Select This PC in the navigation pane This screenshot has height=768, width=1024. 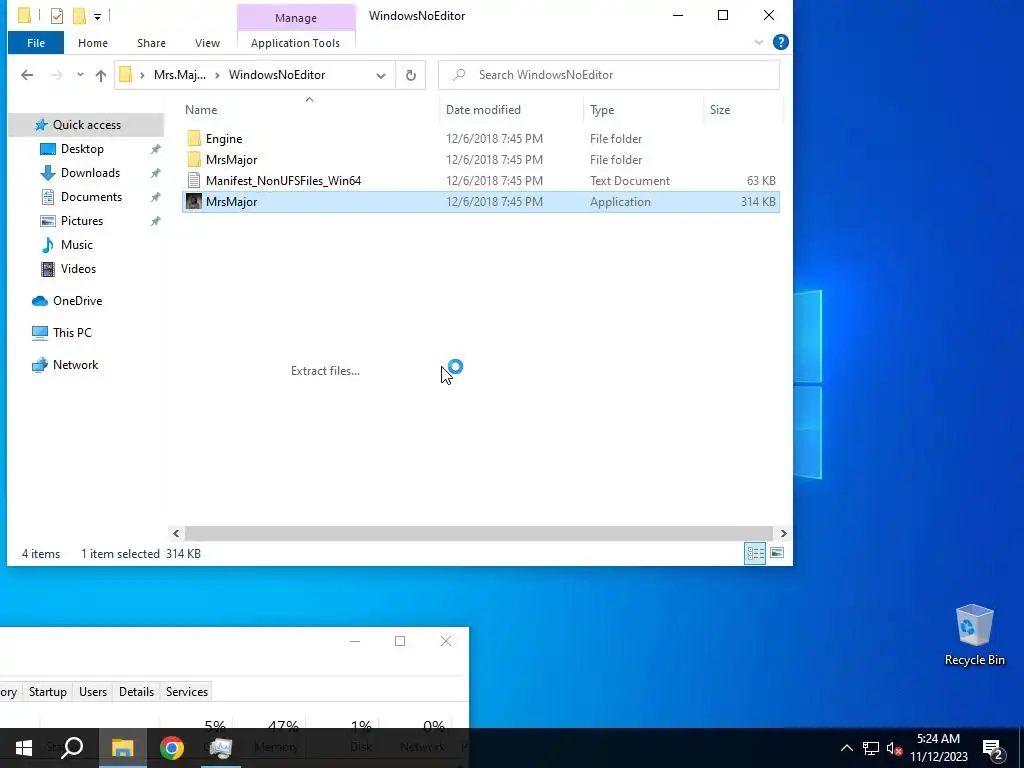pyautogui.click(x=72, y=333)
